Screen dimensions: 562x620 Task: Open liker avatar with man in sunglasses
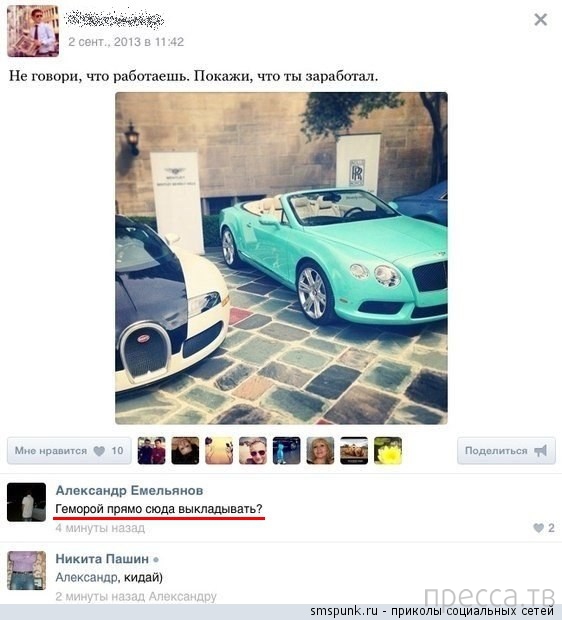(x=253, y=450)
